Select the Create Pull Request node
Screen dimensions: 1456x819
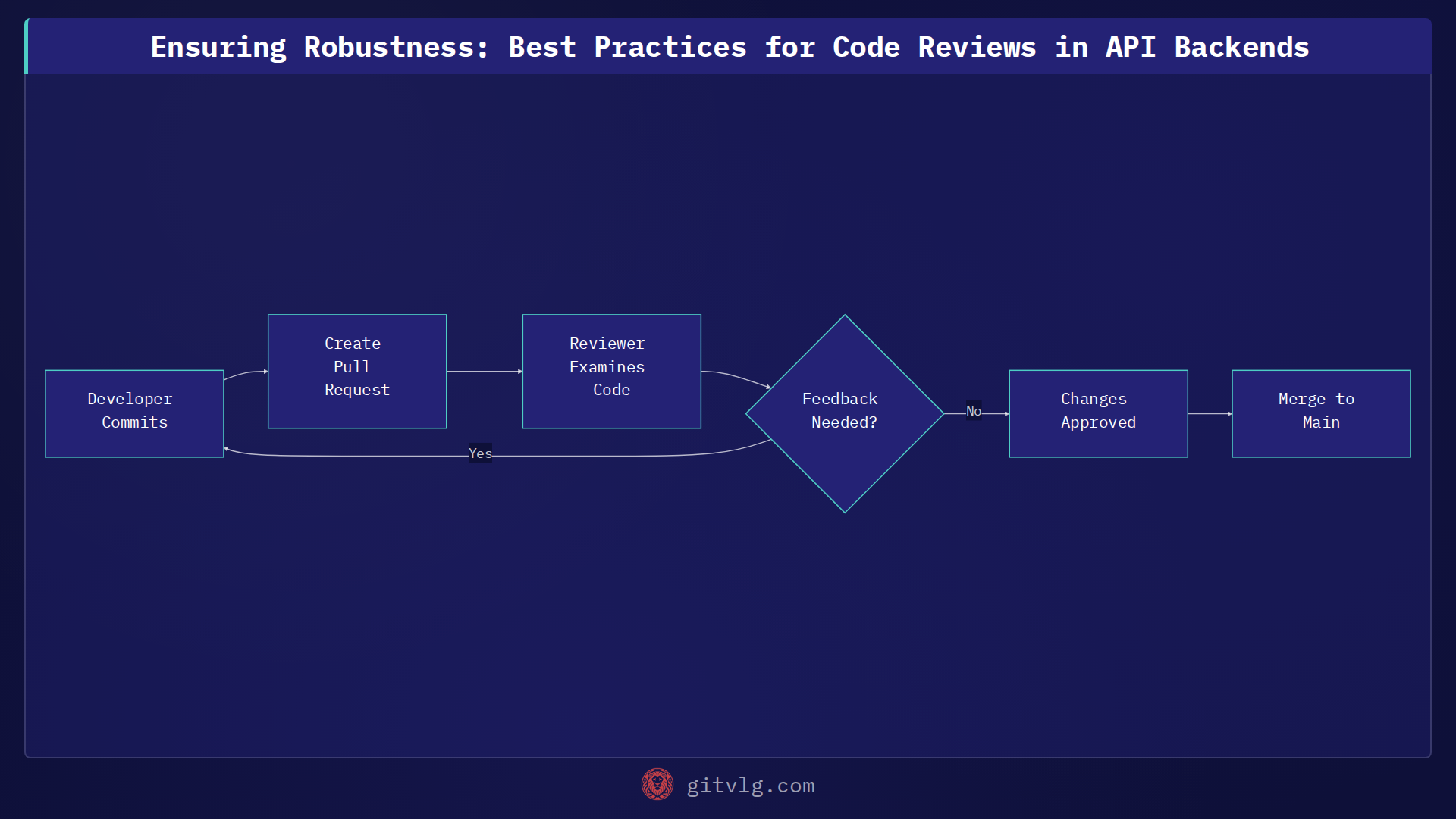pos(357,372)
